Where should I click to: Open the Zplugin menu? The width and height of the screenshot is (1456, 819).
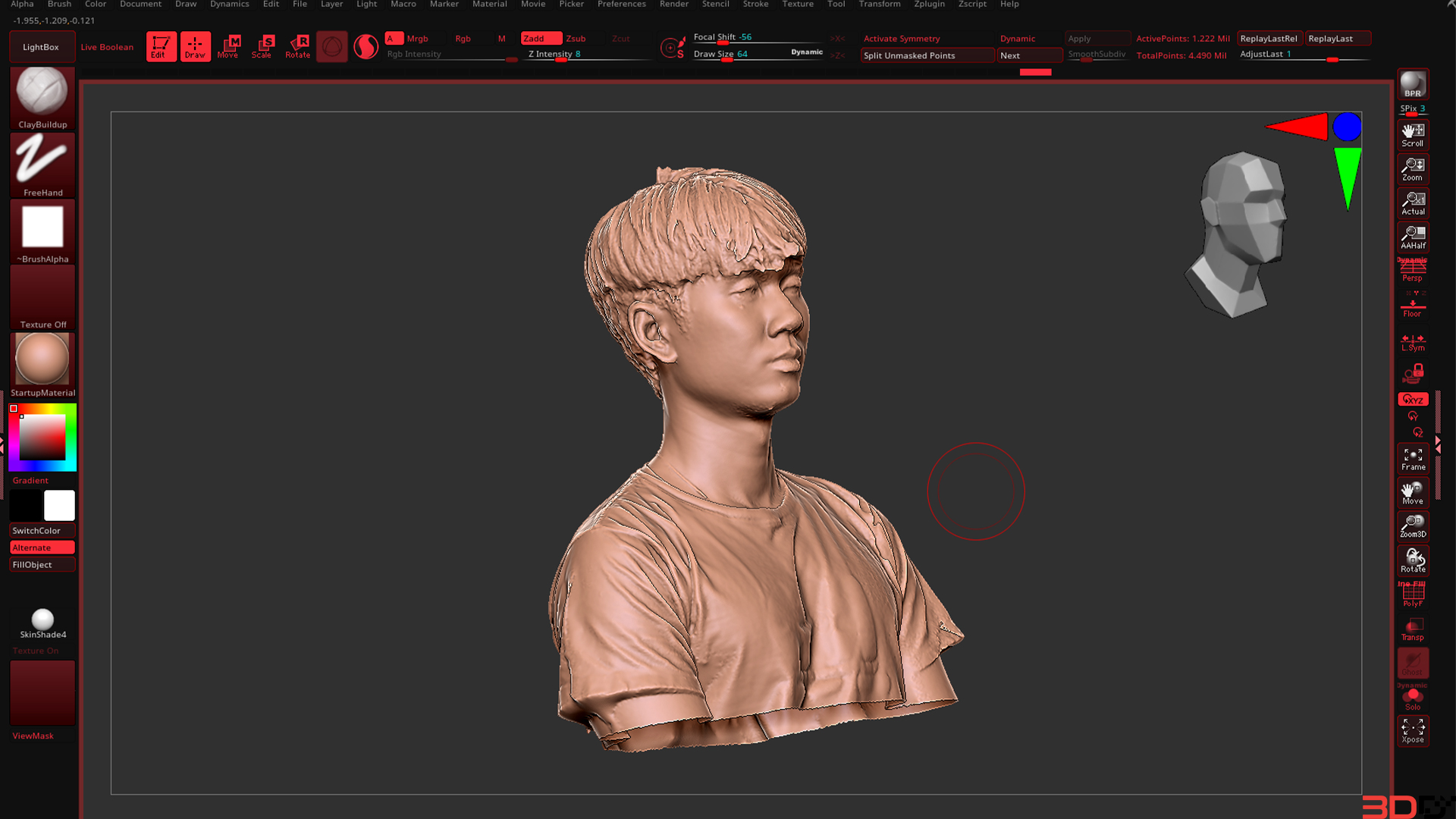coord(929,5)
